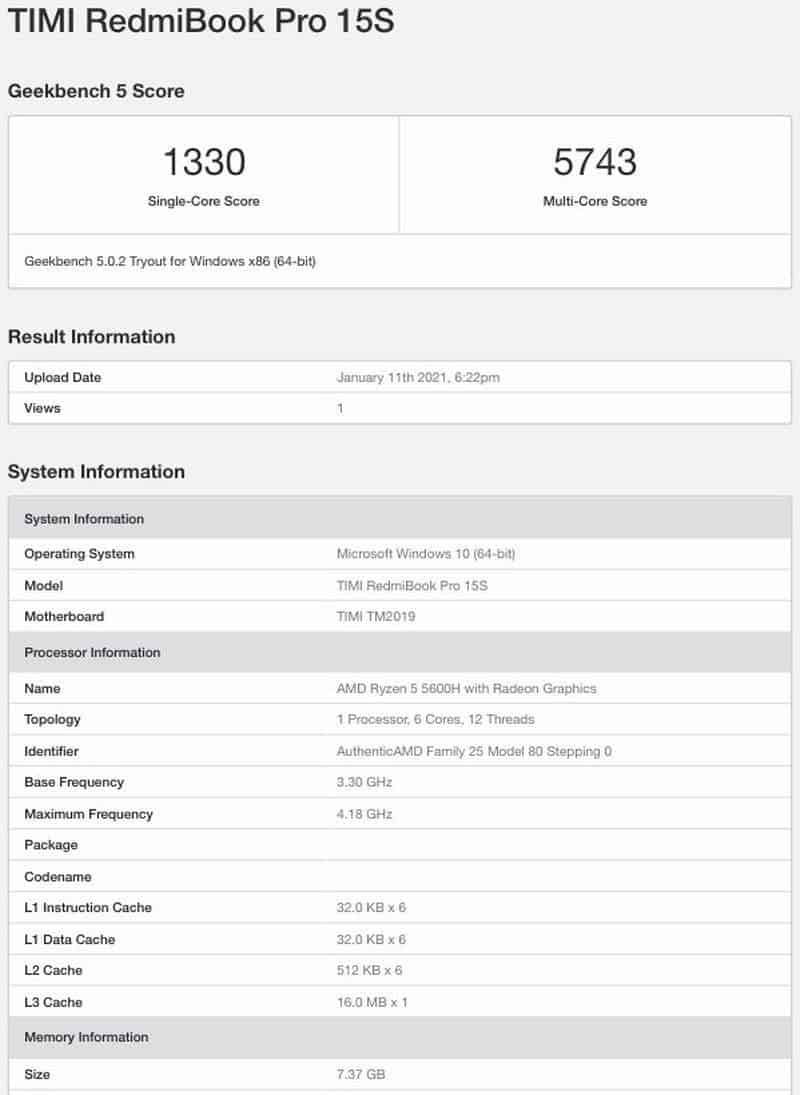Click the L3 Cache value 16.0 MB
This screenshot has height=1095, width=800.
pyautogui.click(x=372, y=1002)
